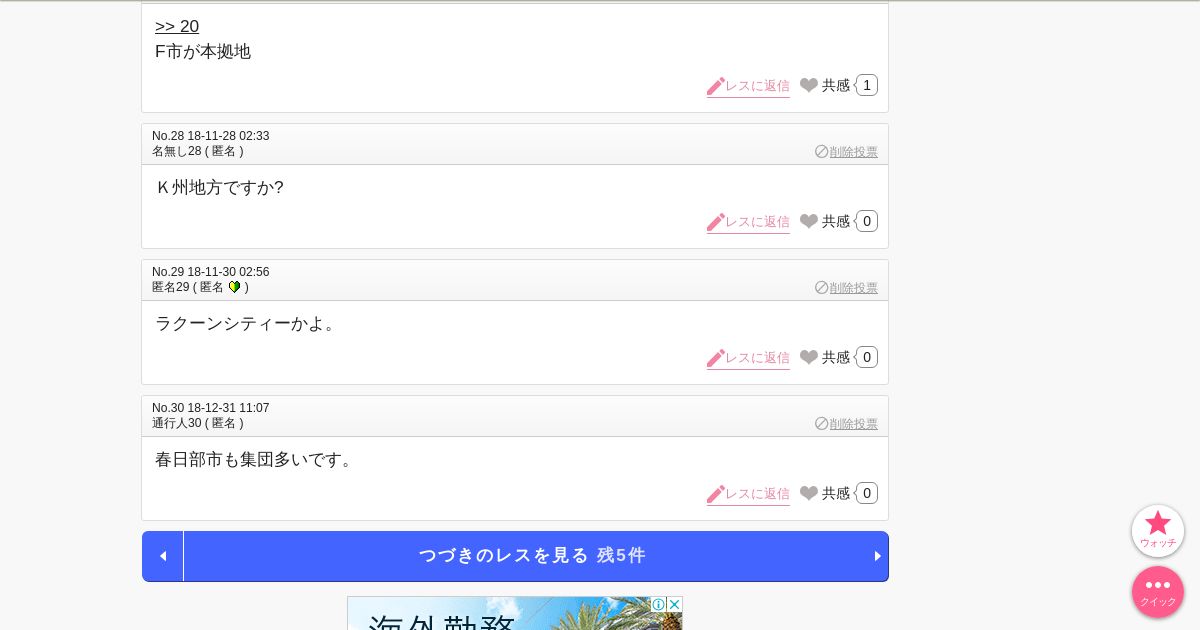Click heart 共感 icon on post No.29

tap(809, 357)
